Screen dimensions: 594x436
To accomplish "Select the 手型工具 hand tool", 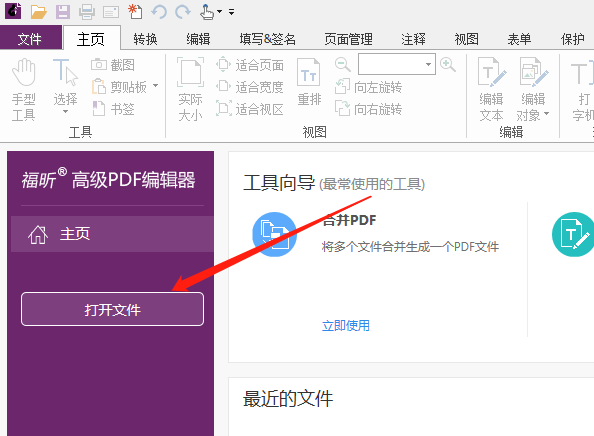I will click(x=23, y=90).
